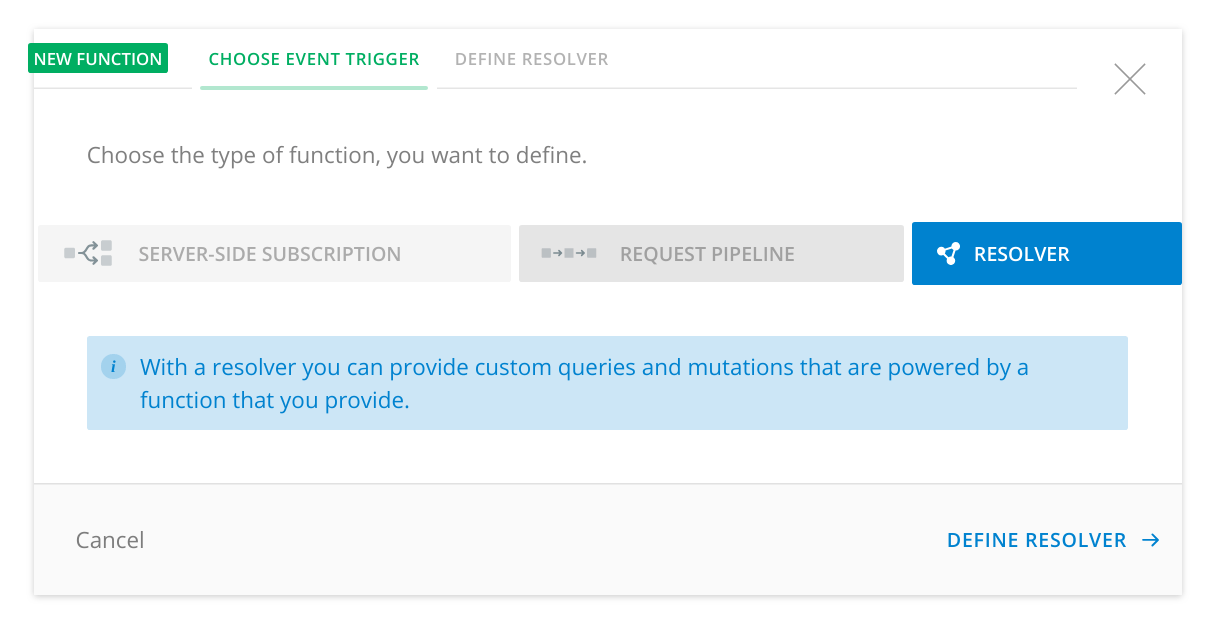This screenshot has height=624, width=1205.
Task: Proceed via the Define Resolver footer link
Action: tap(1053, 540)
